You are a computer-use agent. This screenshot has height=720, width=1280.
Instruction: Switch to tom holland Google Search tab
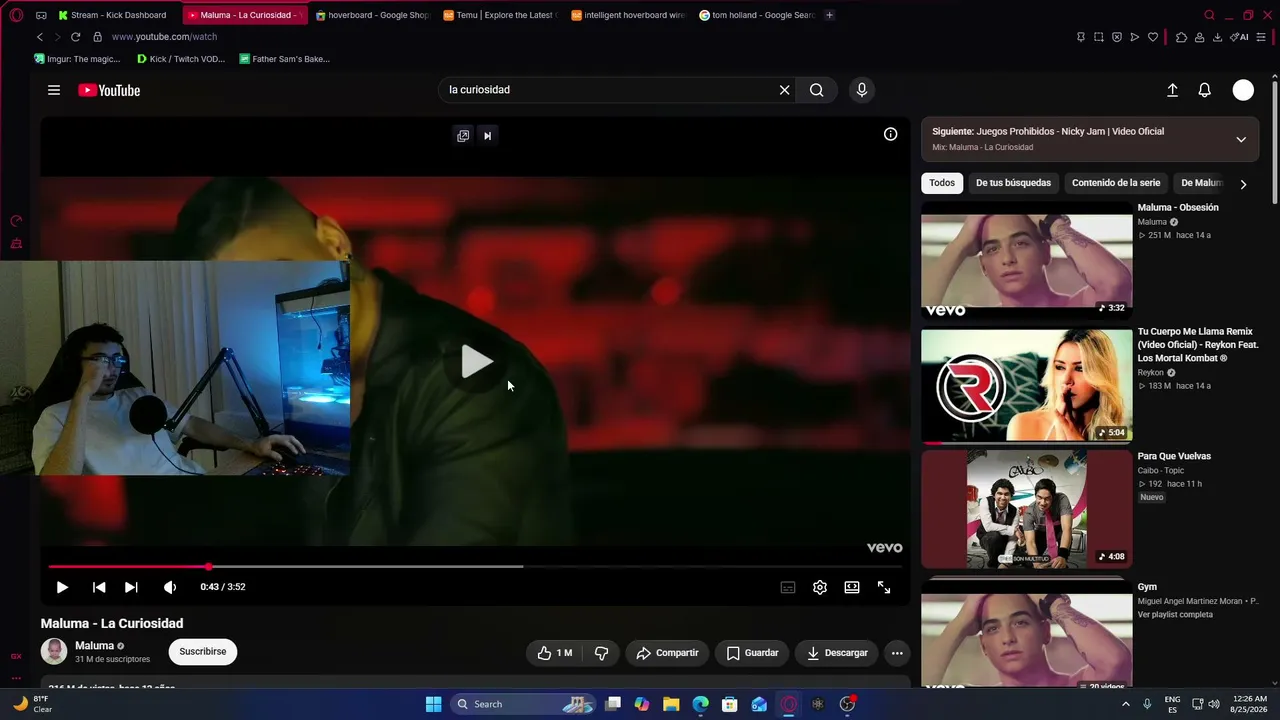click(x=757, y=15)
